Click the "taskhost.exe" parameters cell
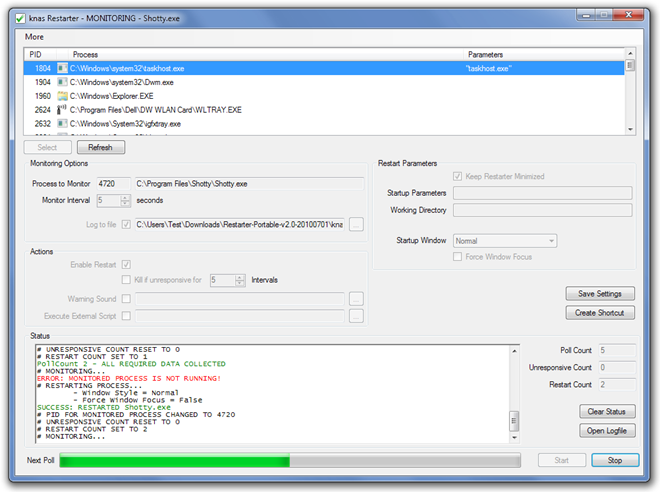Viewport: 660px width, 492px height. 488,69
